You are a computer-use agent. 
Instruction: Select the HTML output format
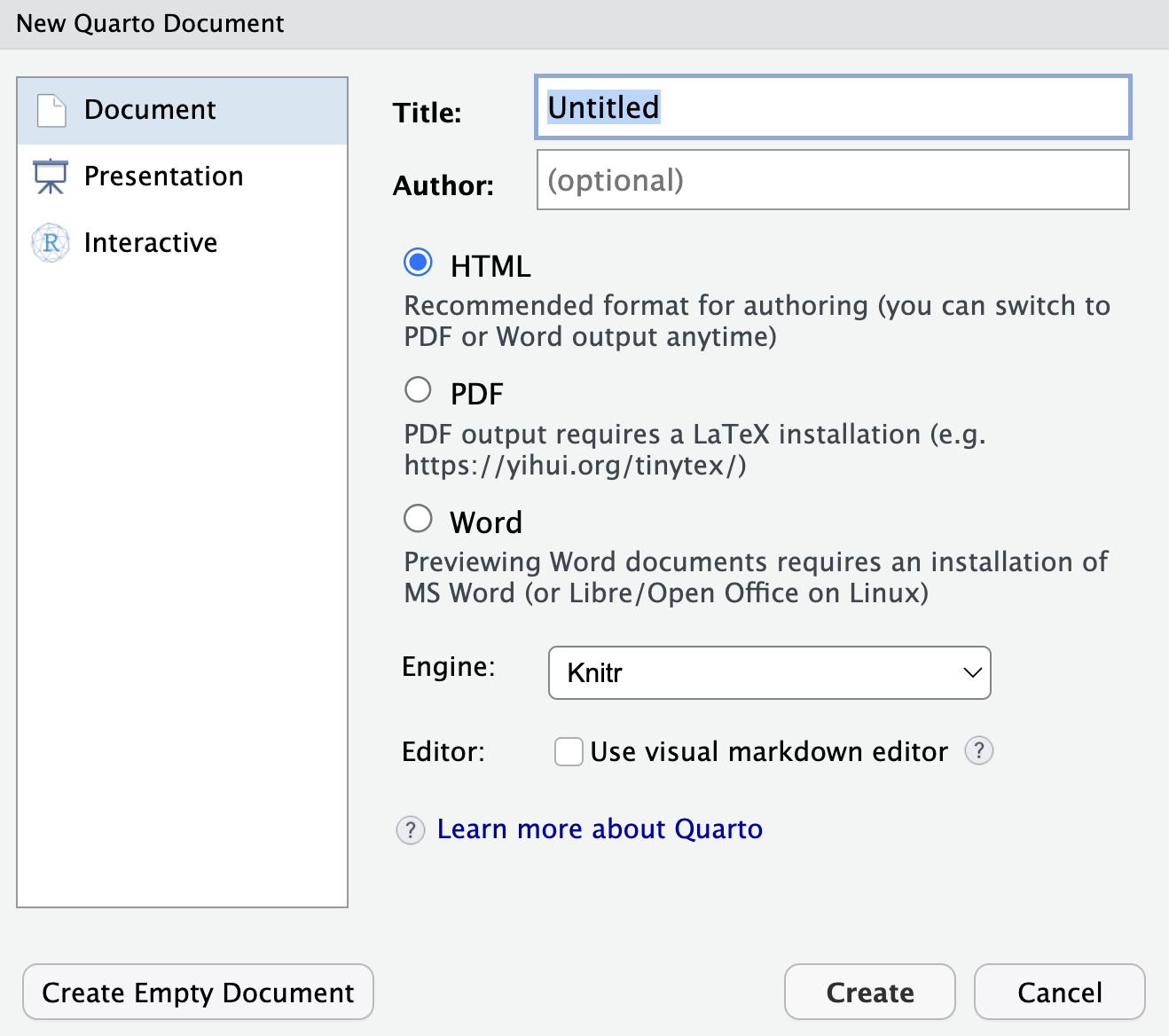(418, 263)
